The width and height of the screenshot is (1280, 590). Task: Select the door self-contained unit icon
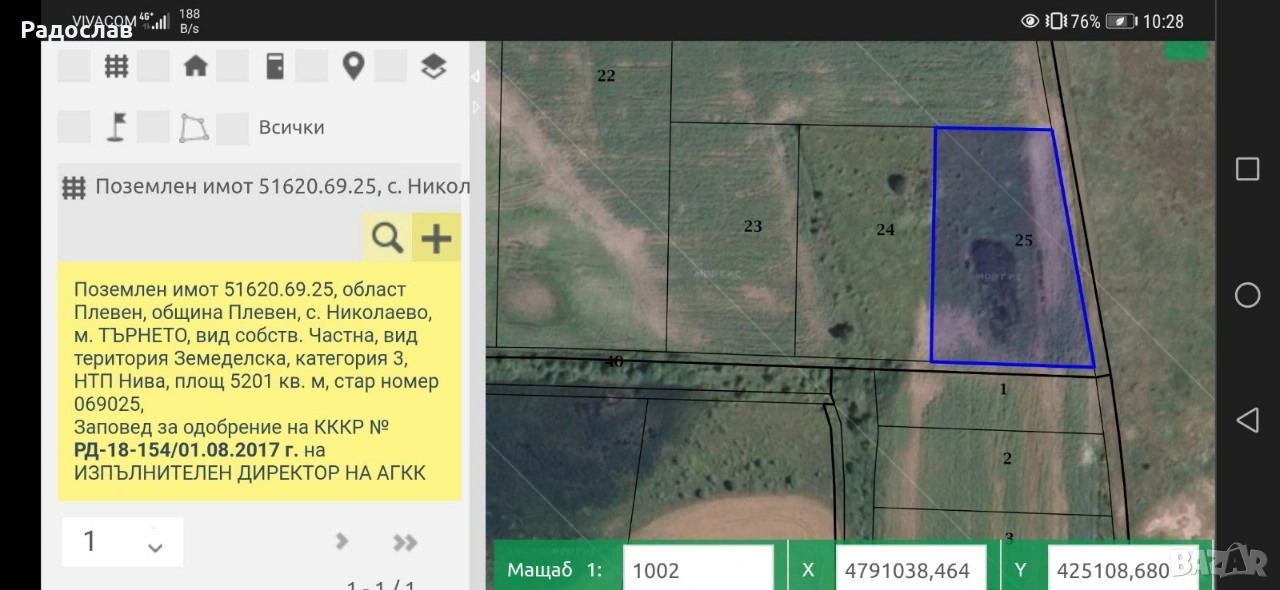[274, 67]
